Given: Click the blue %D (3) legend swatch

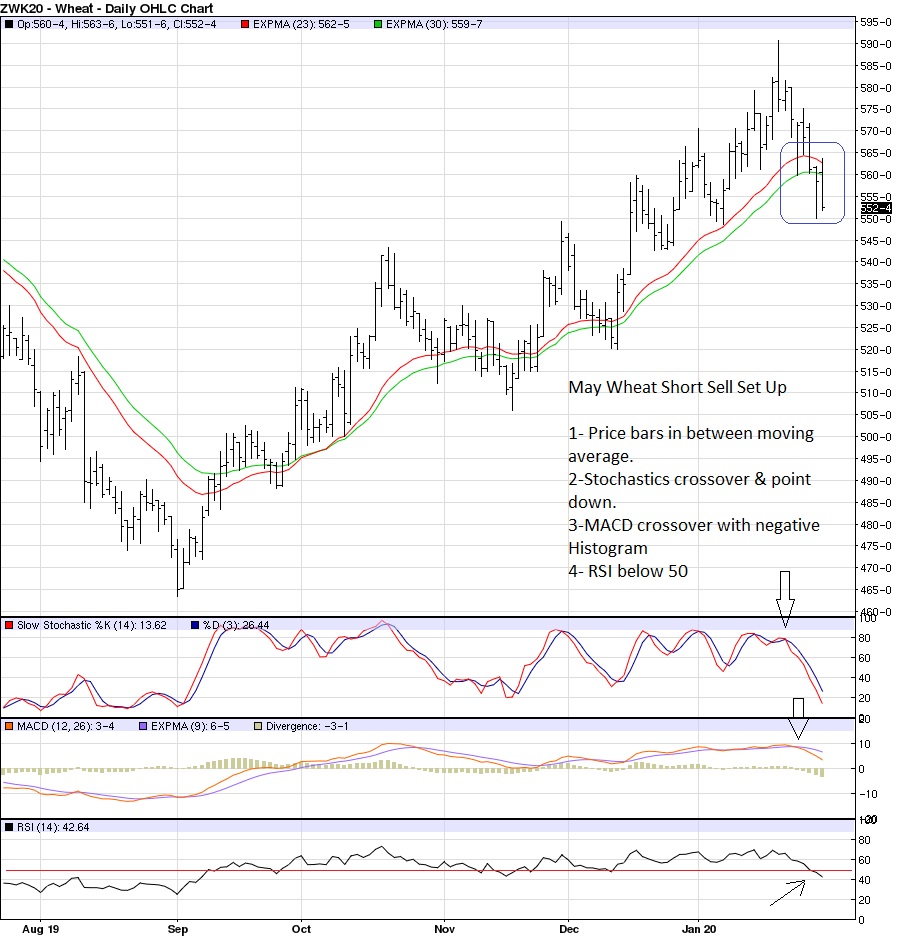Looking at the screenshot, I should 195,625.
